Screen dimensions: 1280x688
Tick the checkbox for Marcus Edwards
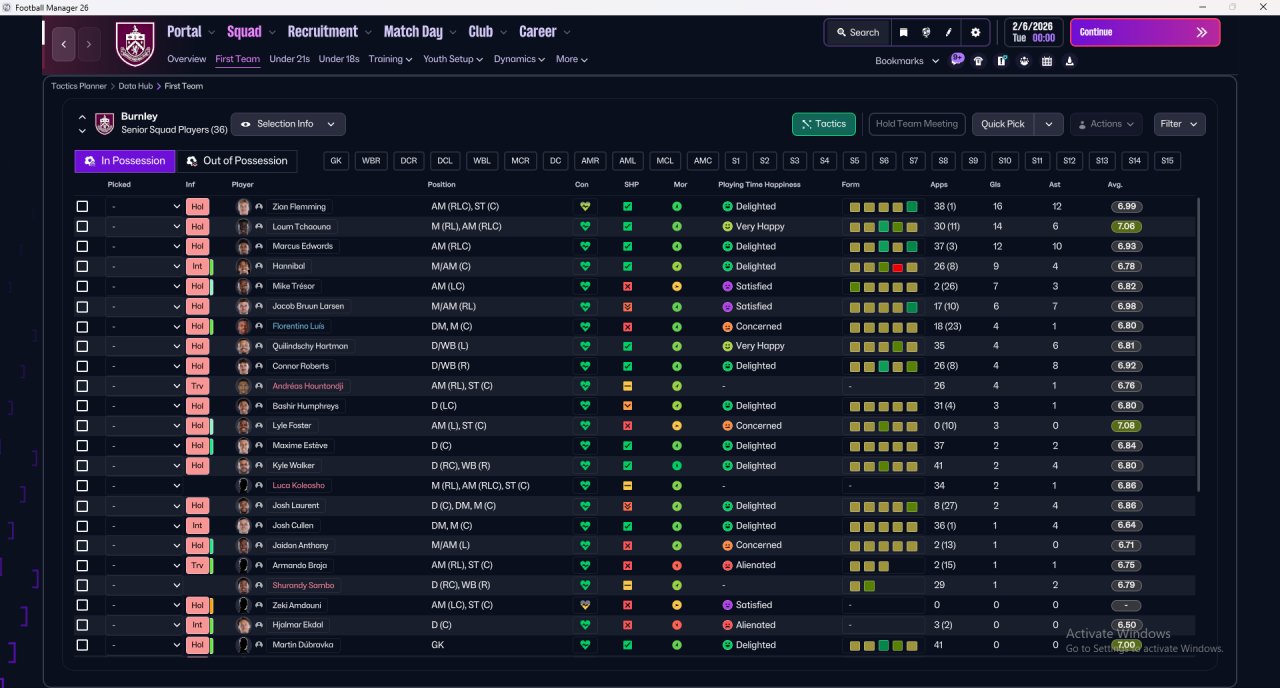82,246
